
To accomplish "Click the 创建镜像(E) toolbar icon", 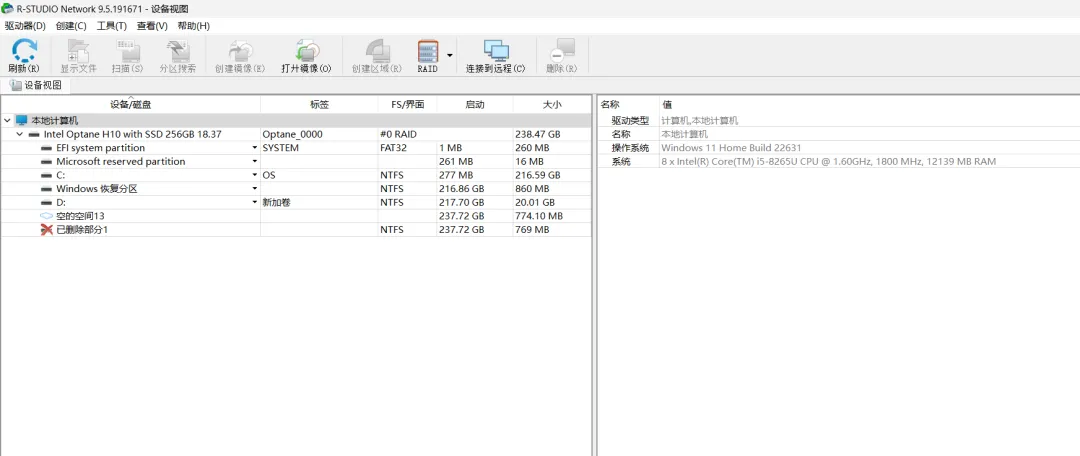I will point(240,51).
